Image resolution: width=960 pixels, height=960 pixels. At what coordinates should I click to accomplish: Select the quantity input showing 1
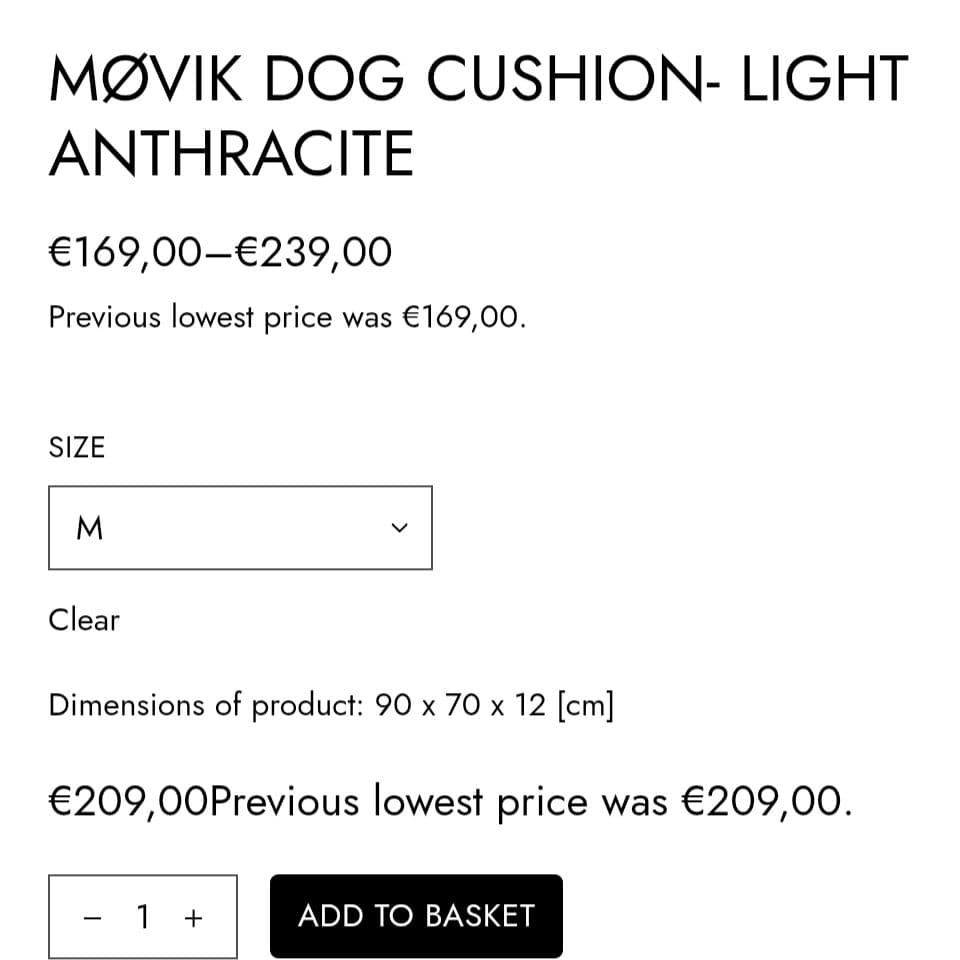click(x=143, y=916)
